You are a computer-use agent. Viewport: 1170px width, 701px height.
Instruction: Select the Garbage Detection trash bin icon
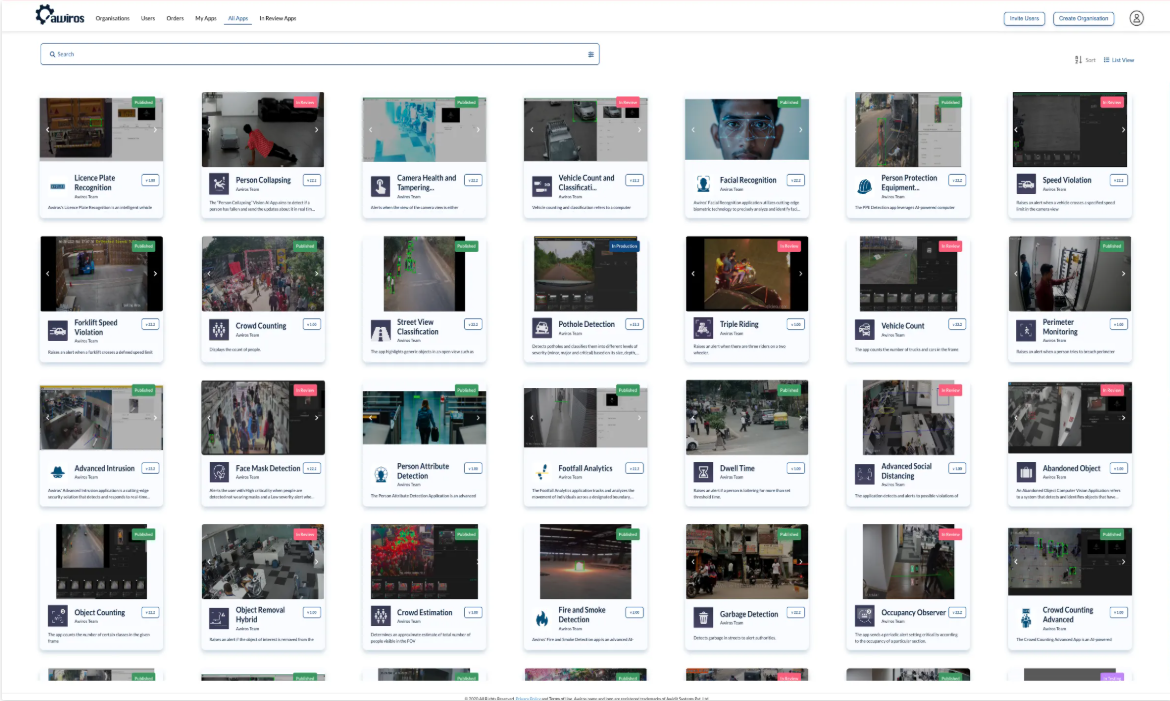(703, 617)
